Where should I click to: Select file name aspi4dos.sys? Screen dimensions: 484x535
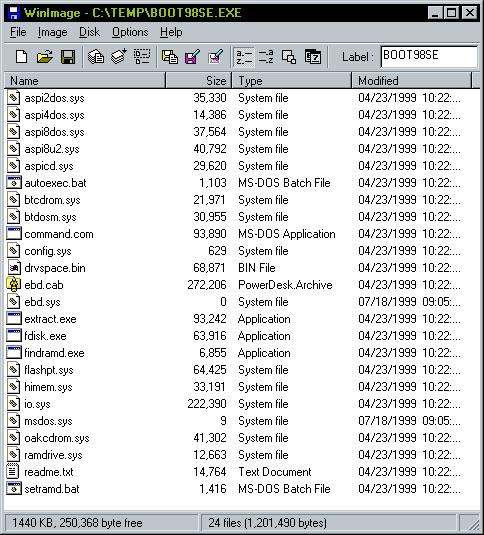click(x=54, y=115)
